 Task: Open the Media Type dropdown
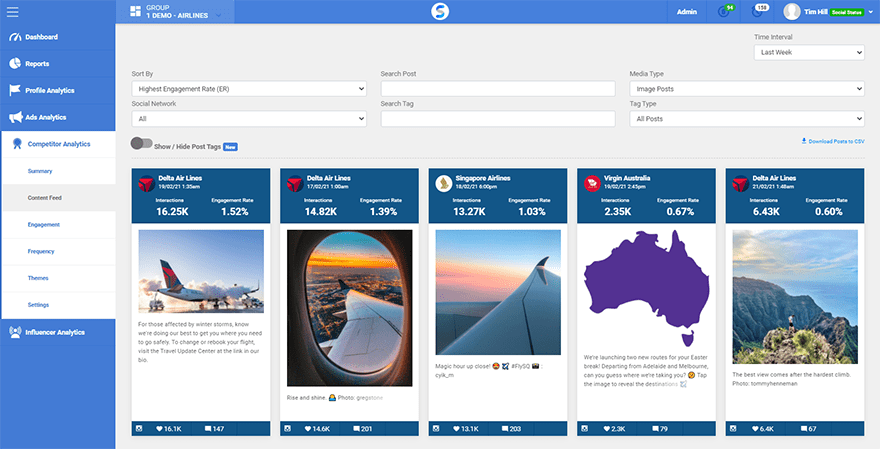point(747,89)
